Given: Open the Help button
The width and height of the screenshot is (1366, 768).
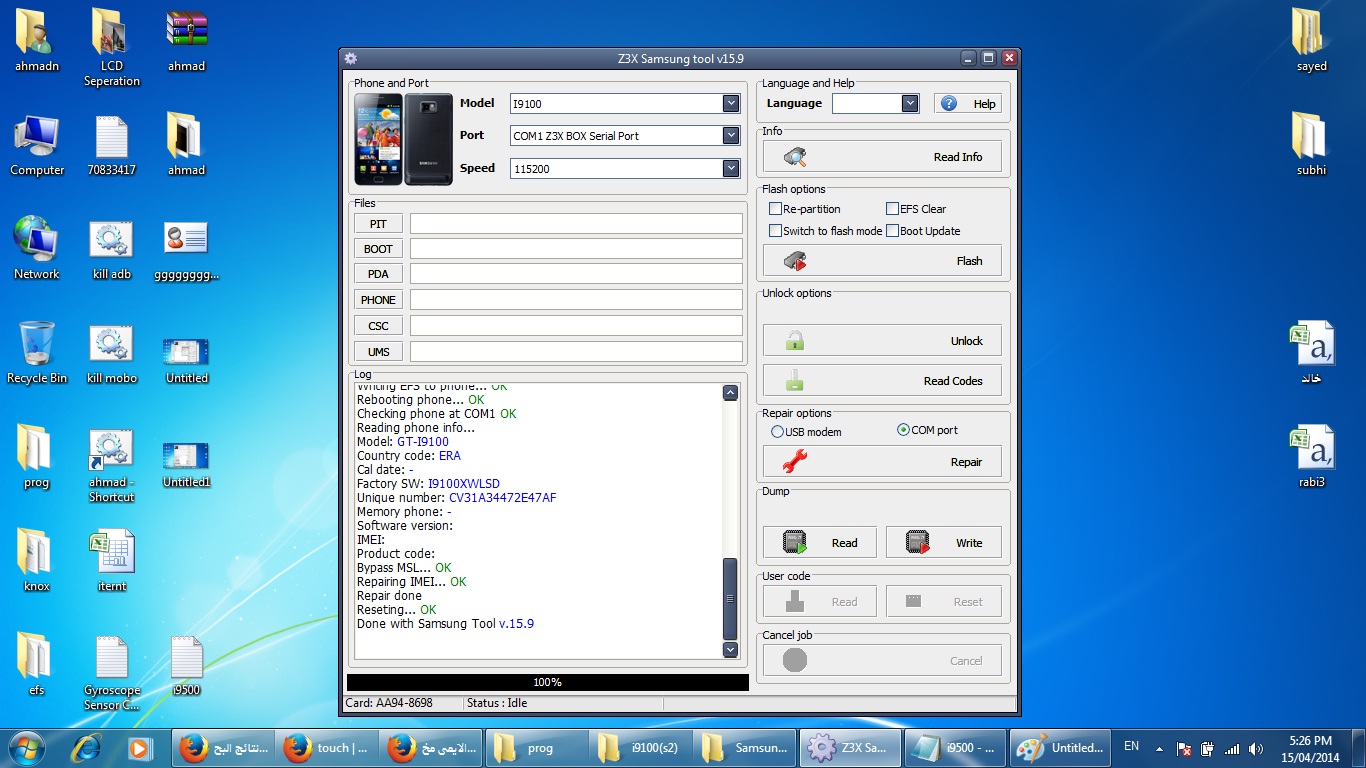Looking at the screenshot, I should (x=968, y=104).
